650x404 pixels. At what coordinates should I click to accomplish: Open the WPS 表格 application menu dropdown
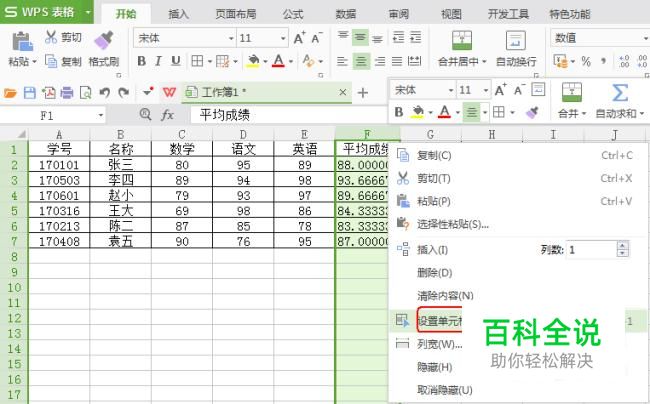pyautogui.click(x=88, y=12)
